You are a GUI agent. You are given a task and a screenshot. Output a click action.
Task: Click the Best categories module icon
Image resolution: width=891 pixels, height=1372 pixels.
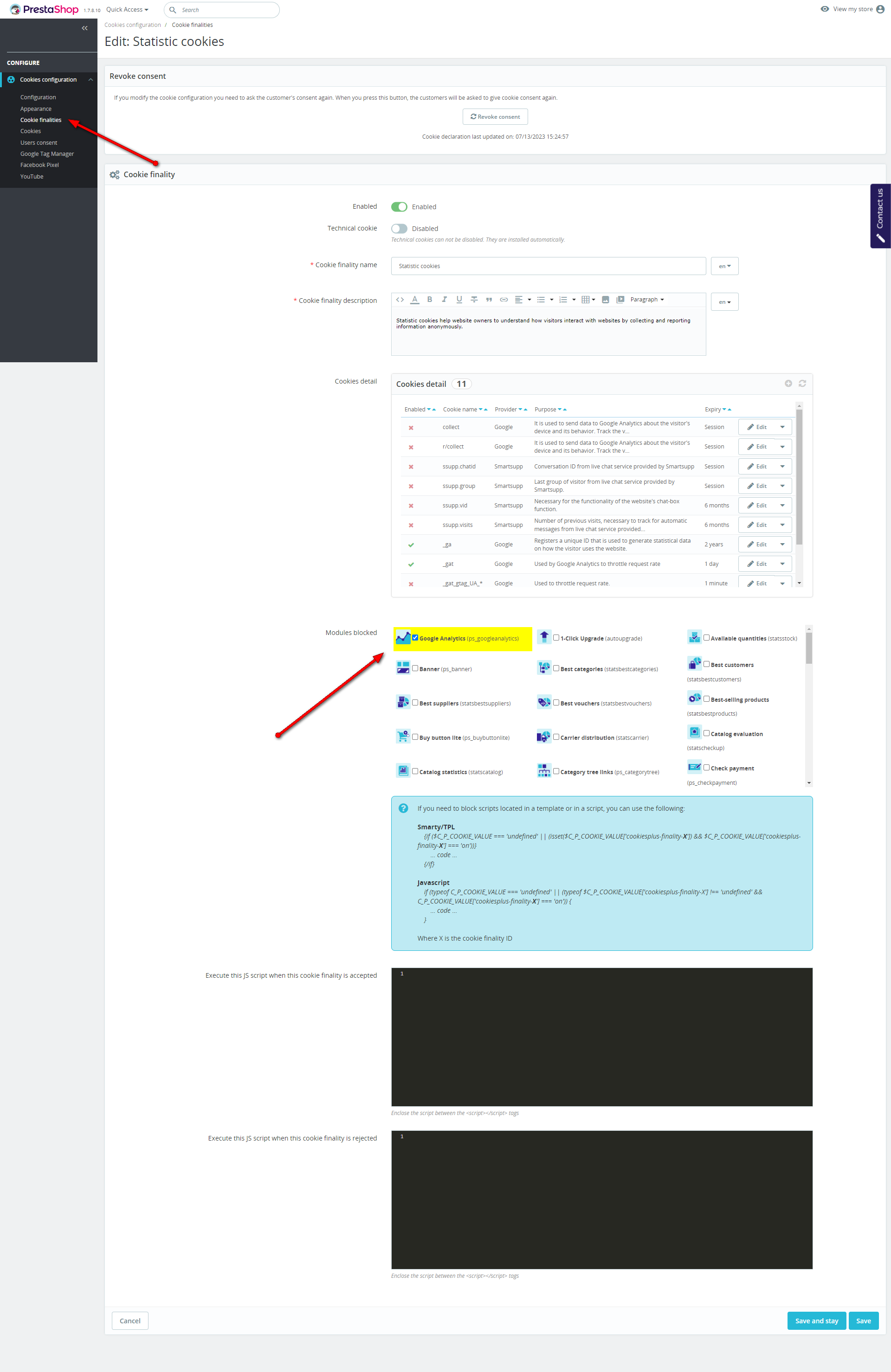[544, 667]
